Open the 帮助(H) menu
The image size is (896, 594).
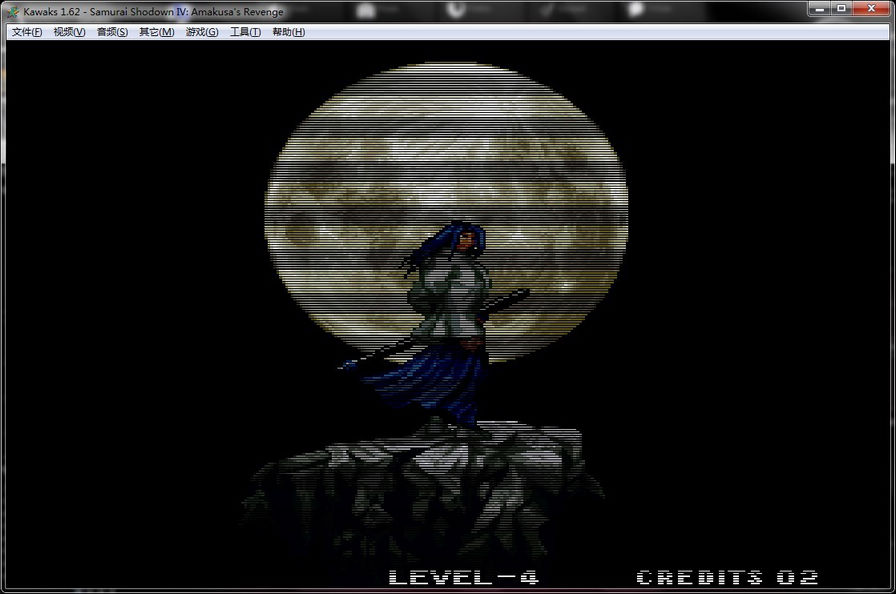coord(289,32)
